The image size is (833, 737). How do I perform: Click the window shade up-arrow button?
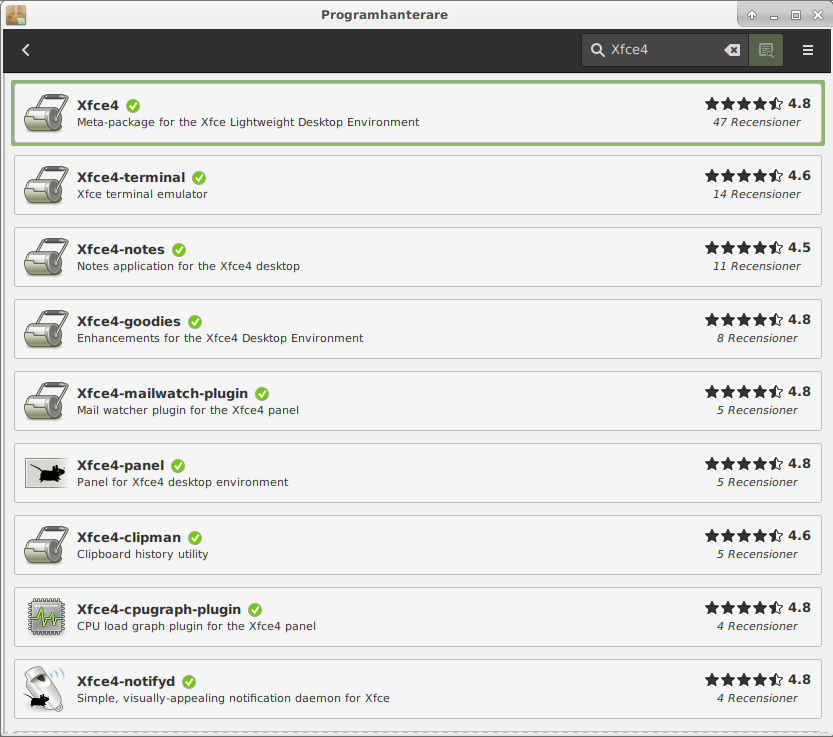click(x=752, y=15)
